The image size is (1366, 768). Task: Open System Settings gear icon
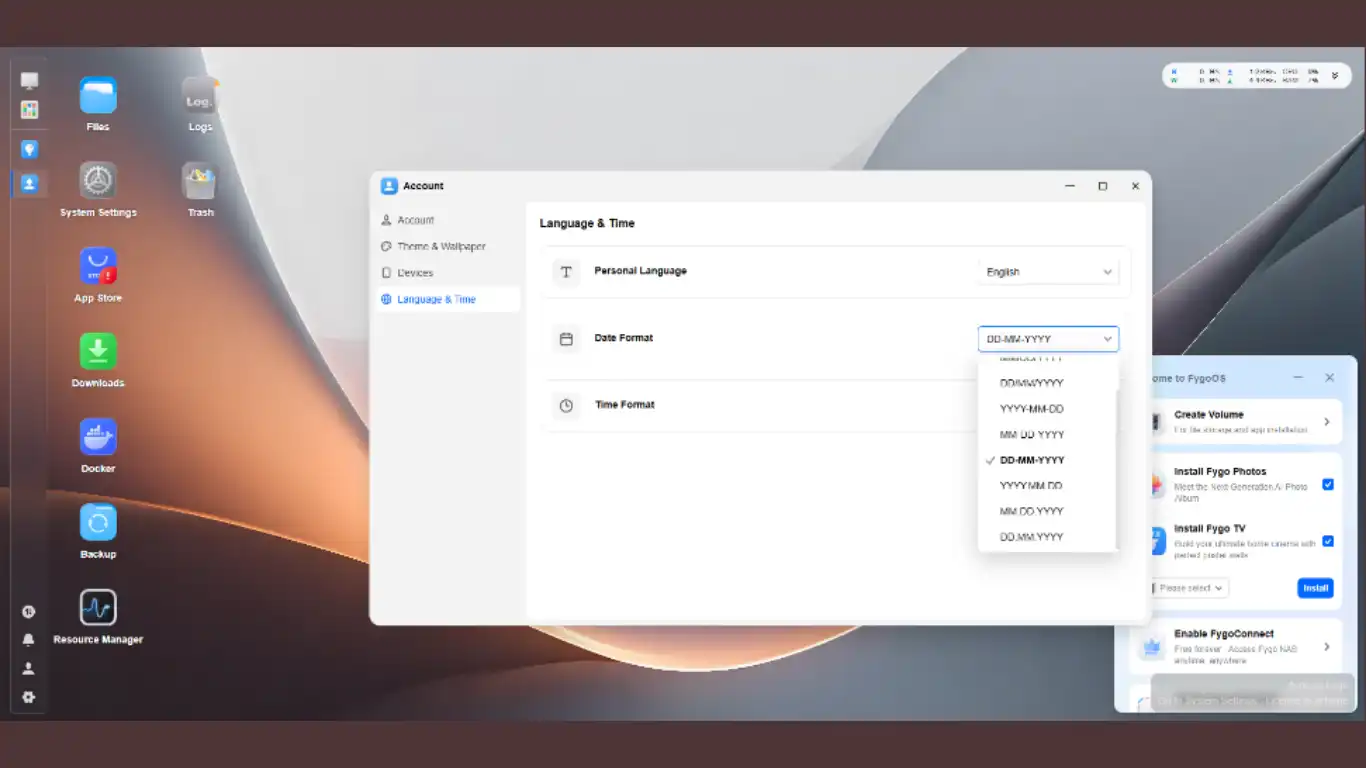click(x=98, y=181)
